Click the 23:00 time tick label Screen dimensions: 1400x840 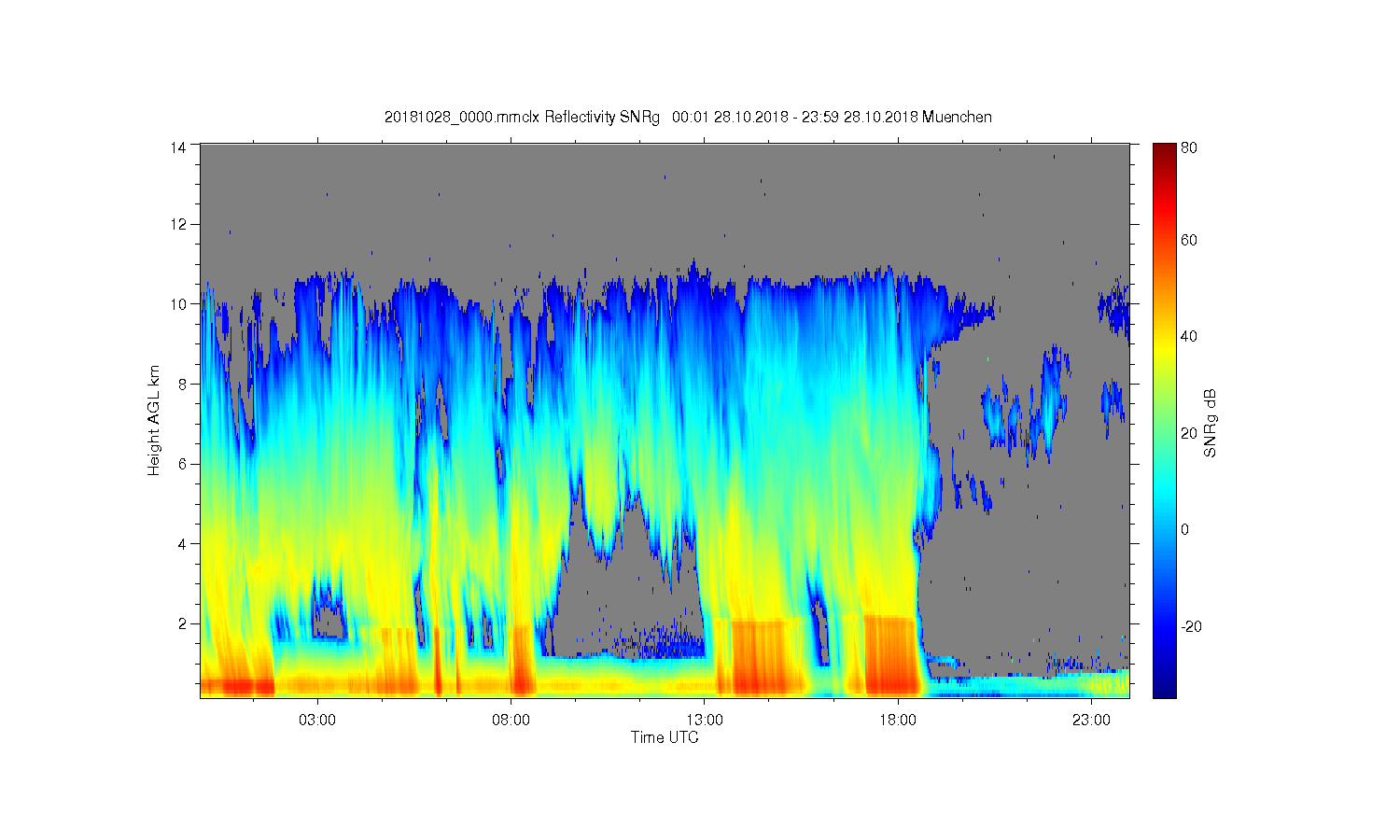point(1091,721)
